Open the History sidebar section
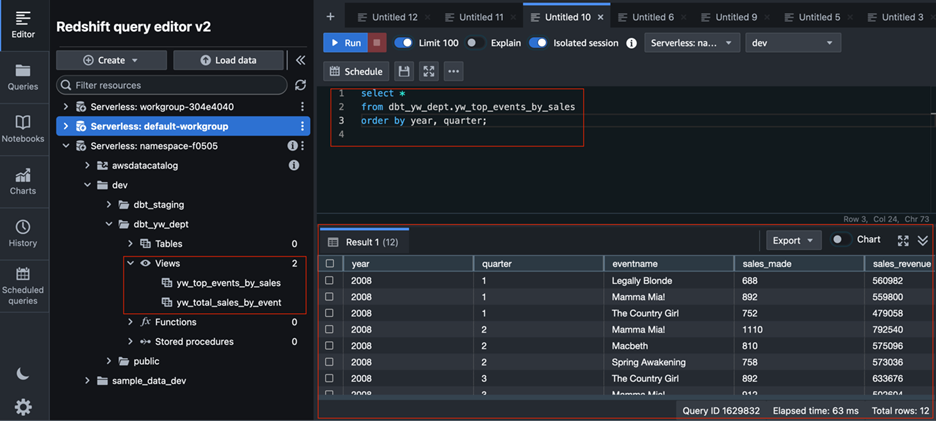Screen dimensions: 936x421 click(24, 233)
